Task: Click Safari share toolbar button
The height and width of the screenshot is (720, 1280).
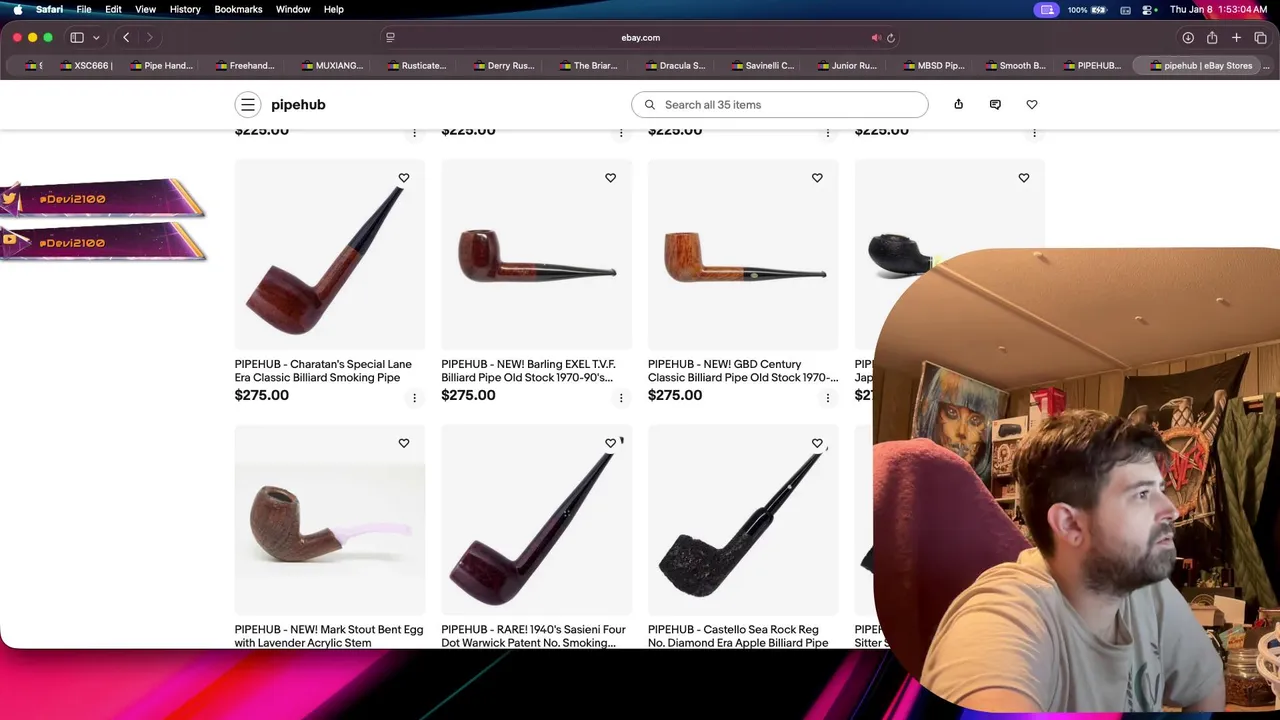Action: coord(1212,38)
